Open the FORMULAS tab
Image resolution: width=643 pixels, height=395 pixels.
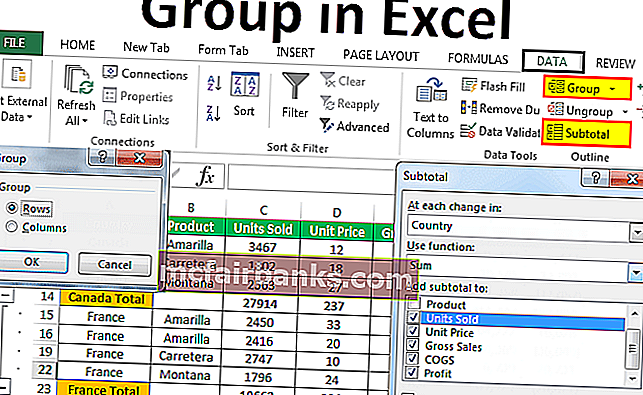click(478, 59)
